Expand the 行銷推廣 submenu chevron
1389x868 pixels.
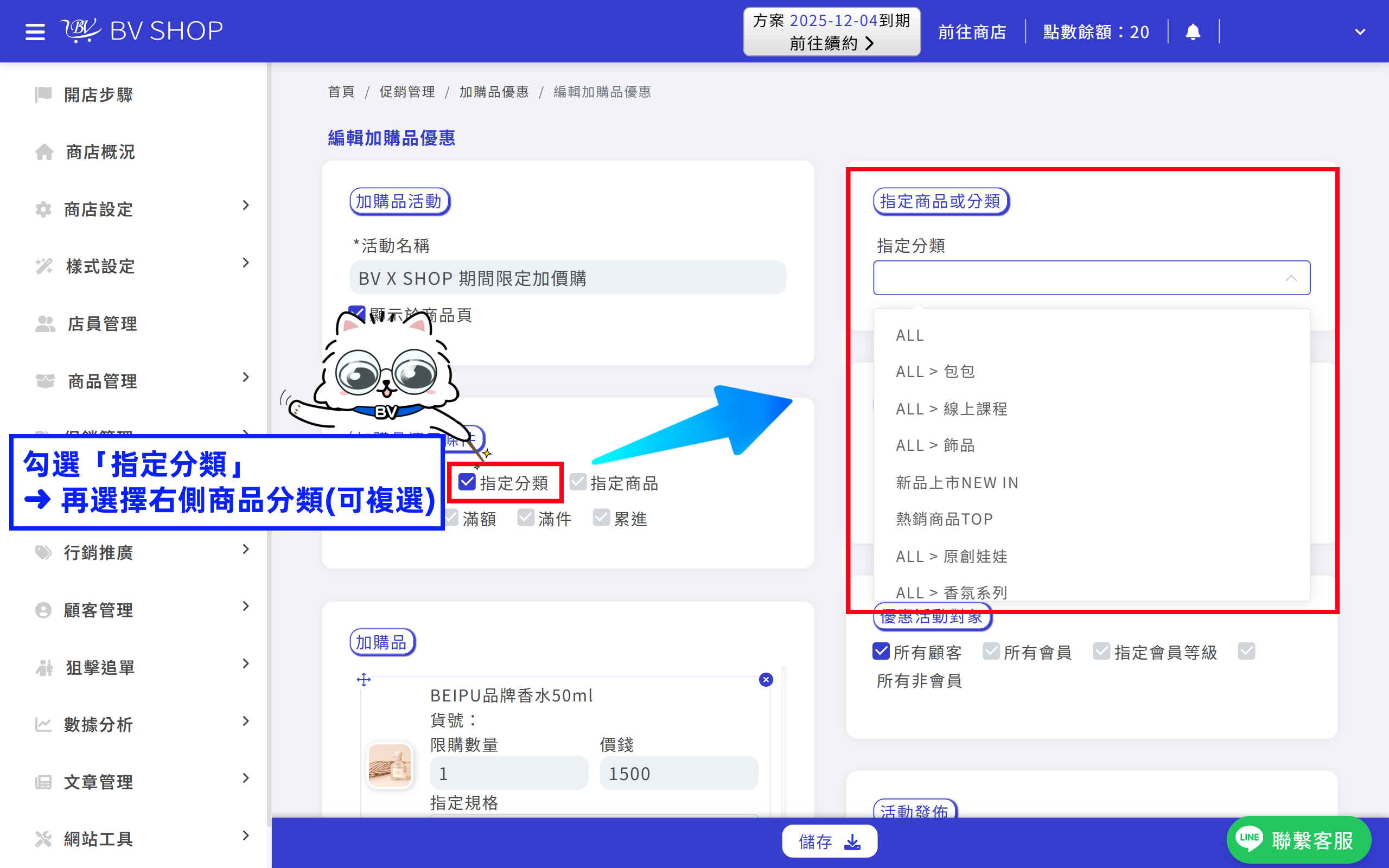click(x=246, y=550)
